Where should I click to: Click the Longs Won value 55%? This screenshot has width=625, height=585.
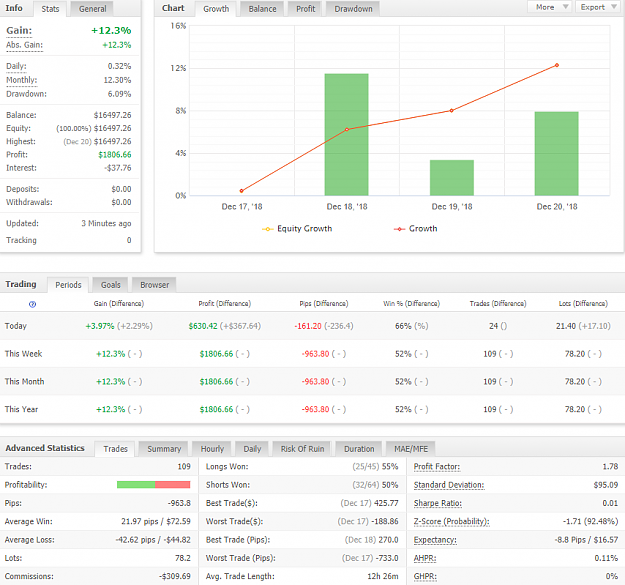coord(390,467)
